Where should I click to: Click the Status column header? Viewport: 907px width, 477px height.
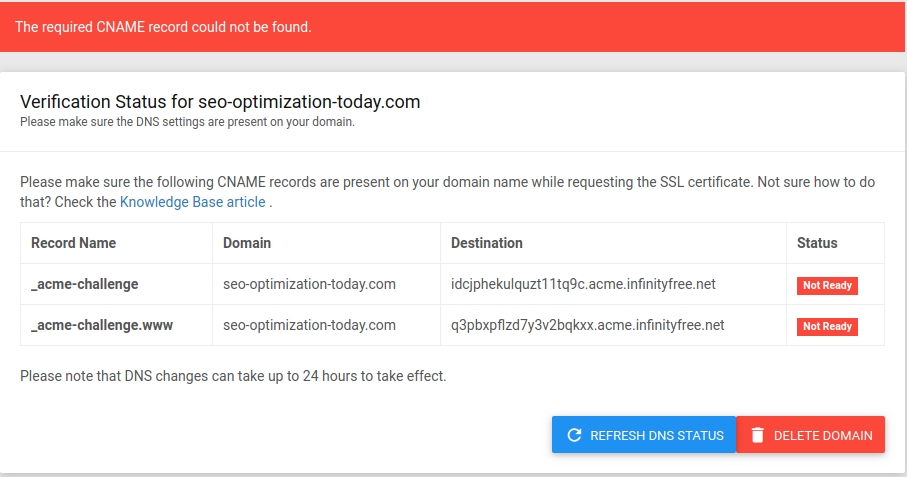click(817, 243)
